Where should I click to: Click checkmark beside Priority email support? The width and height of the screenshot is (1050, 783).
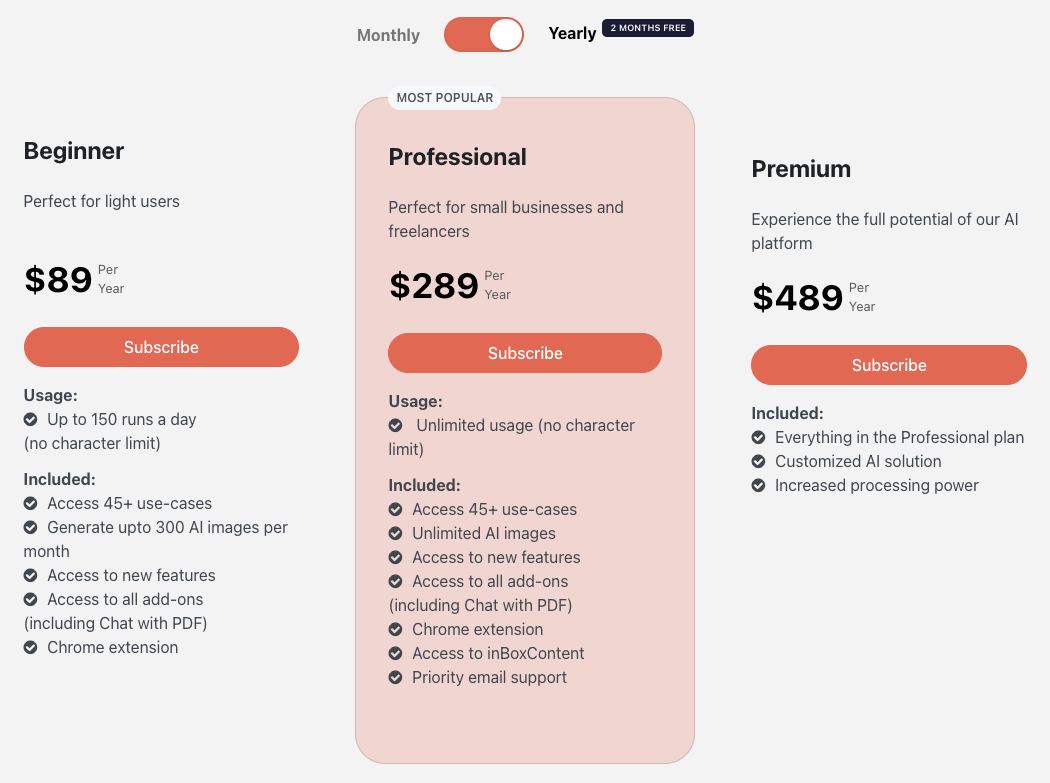(x=396, y=678)
